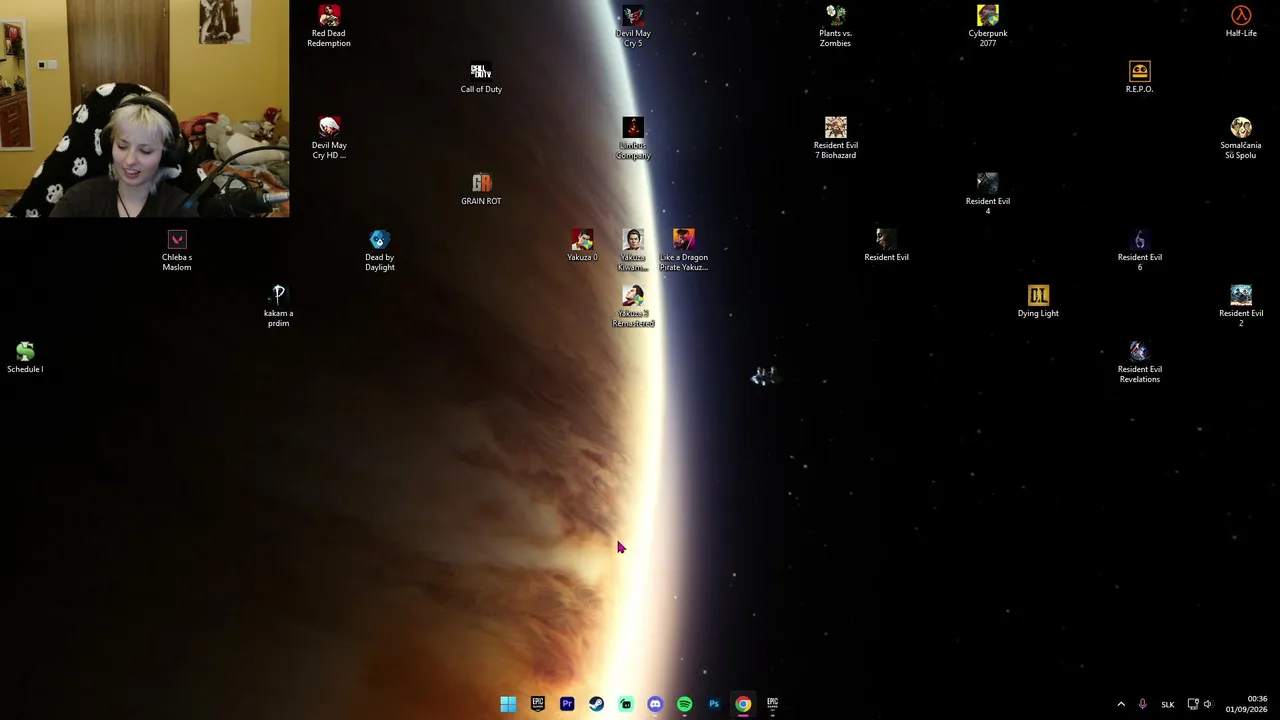Viewport: 1280px width, 720px height.
Task: Select the Yakuza 3 Remastered shortcut
Action: coord(633,306)
